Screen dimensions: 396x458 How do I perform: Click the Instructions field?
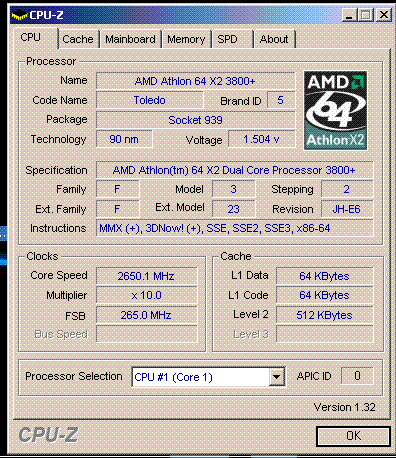pyautogui.click(x=235, y=228)
